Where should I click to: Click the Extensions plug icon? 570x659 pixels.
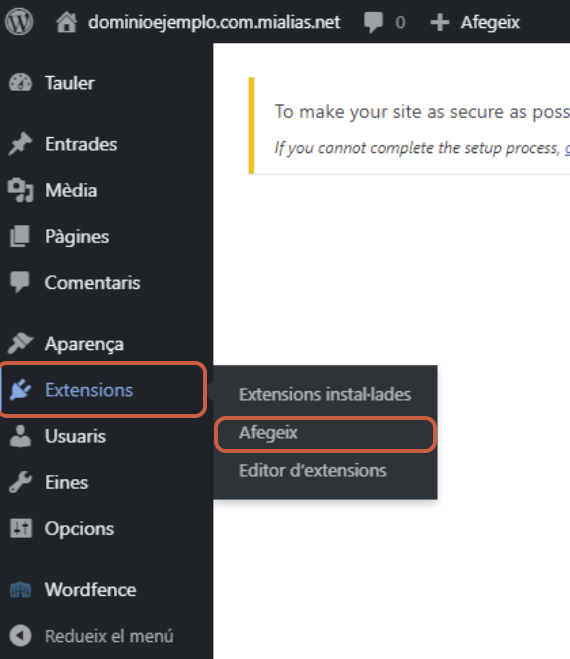pos(20,390)
